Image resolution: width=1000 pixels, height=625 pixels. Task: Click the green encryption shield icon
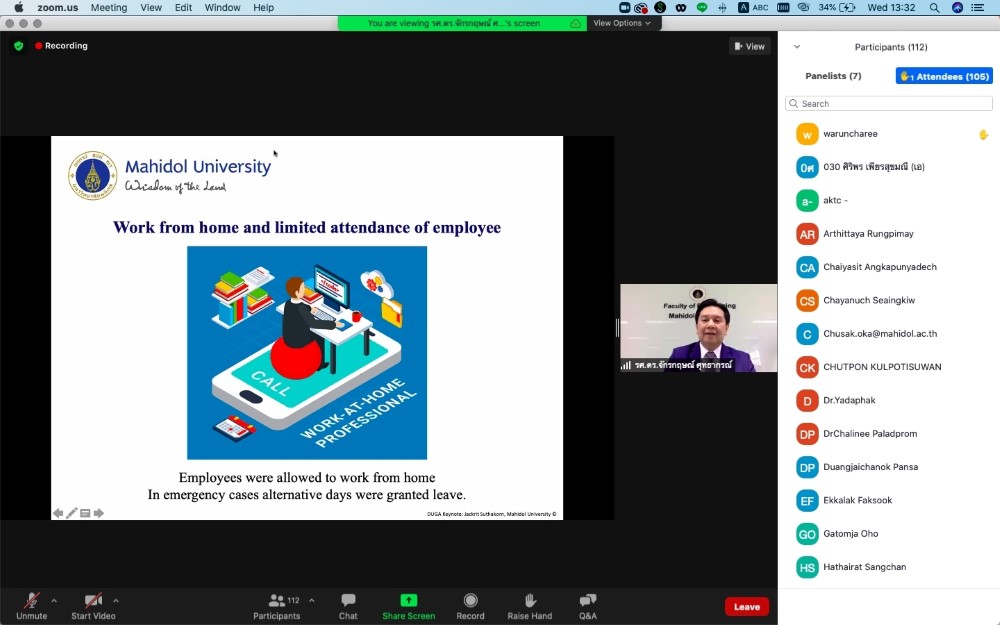pyautogui.click(x=18, y=46)
